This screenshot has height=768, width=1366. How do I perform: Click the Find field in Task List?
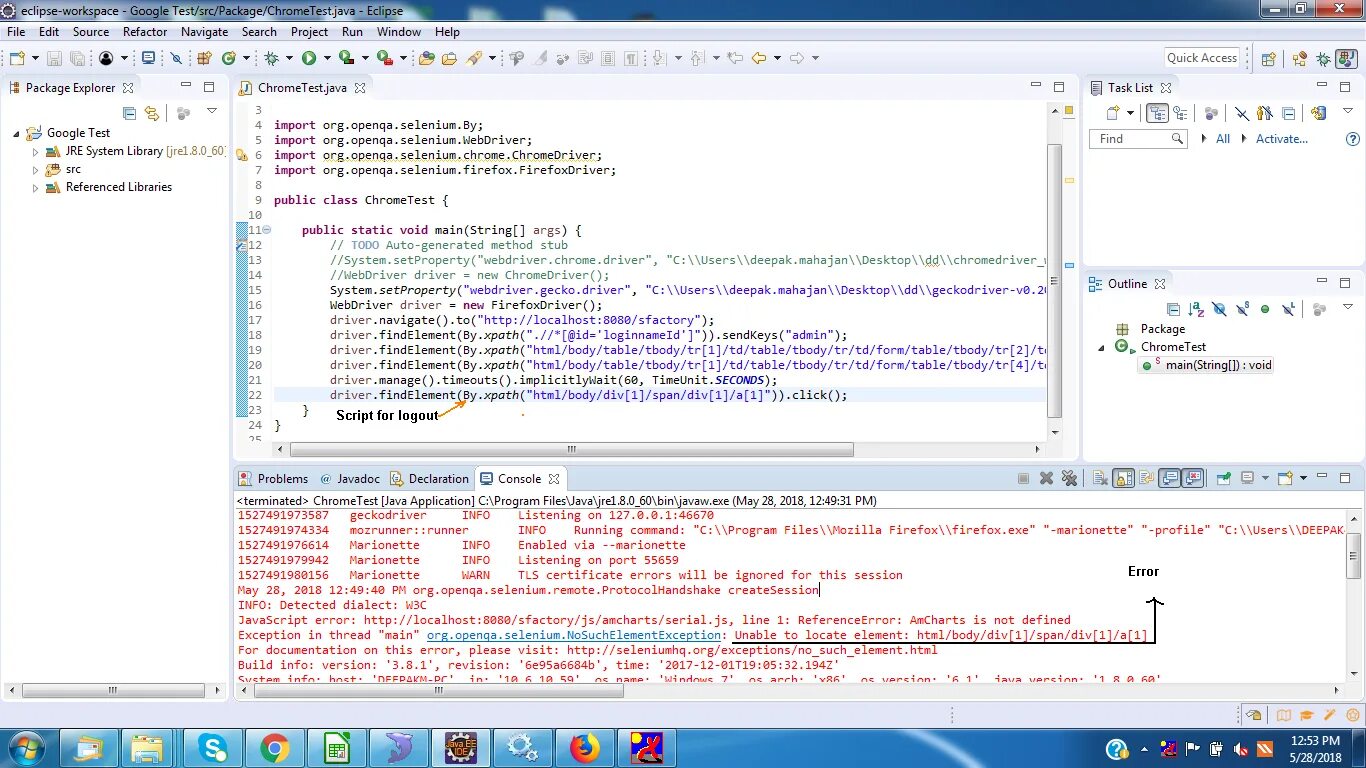pos(1137,139)
